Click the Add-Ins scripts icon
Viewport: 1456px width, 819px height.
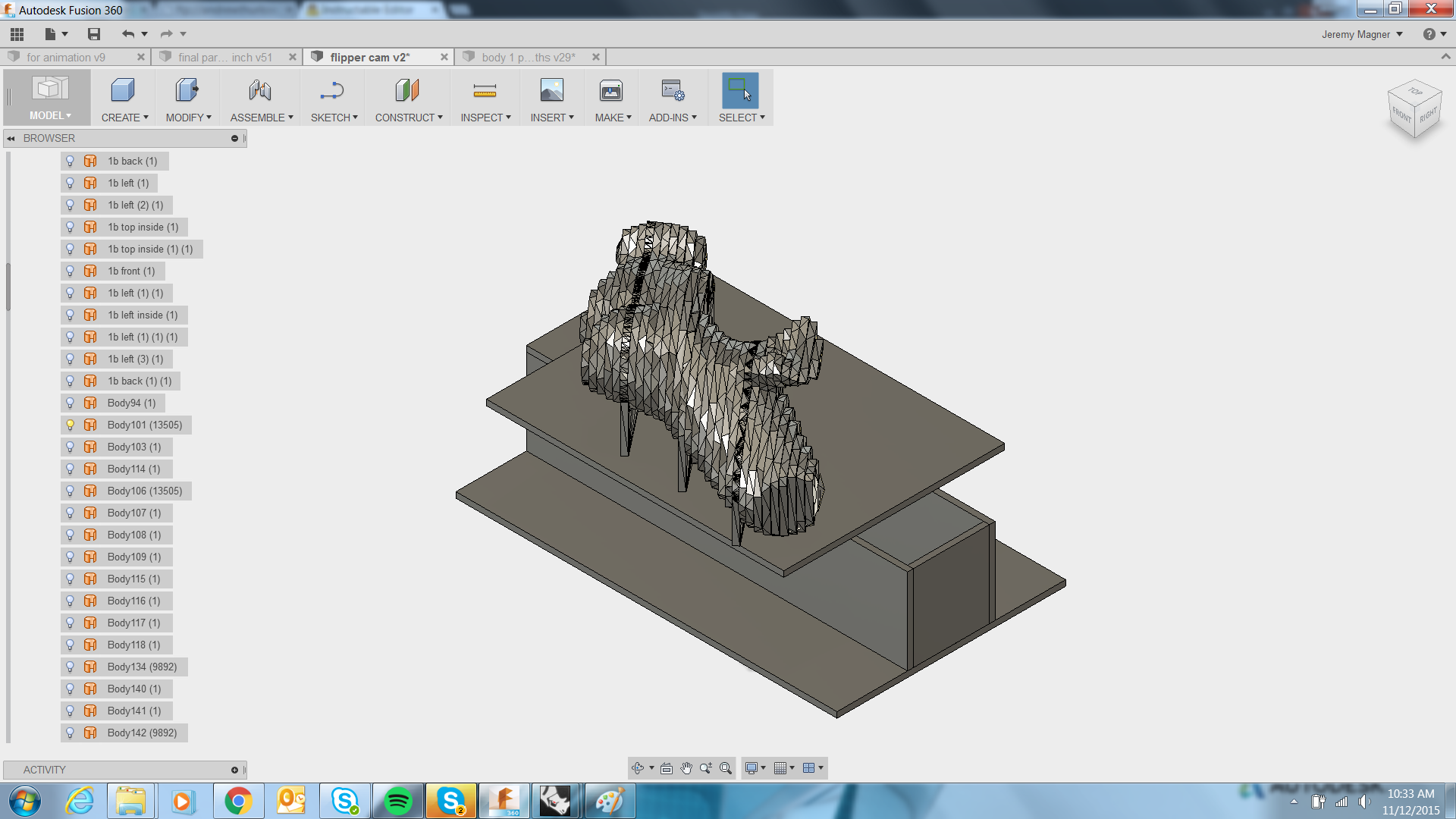(673, 90)
